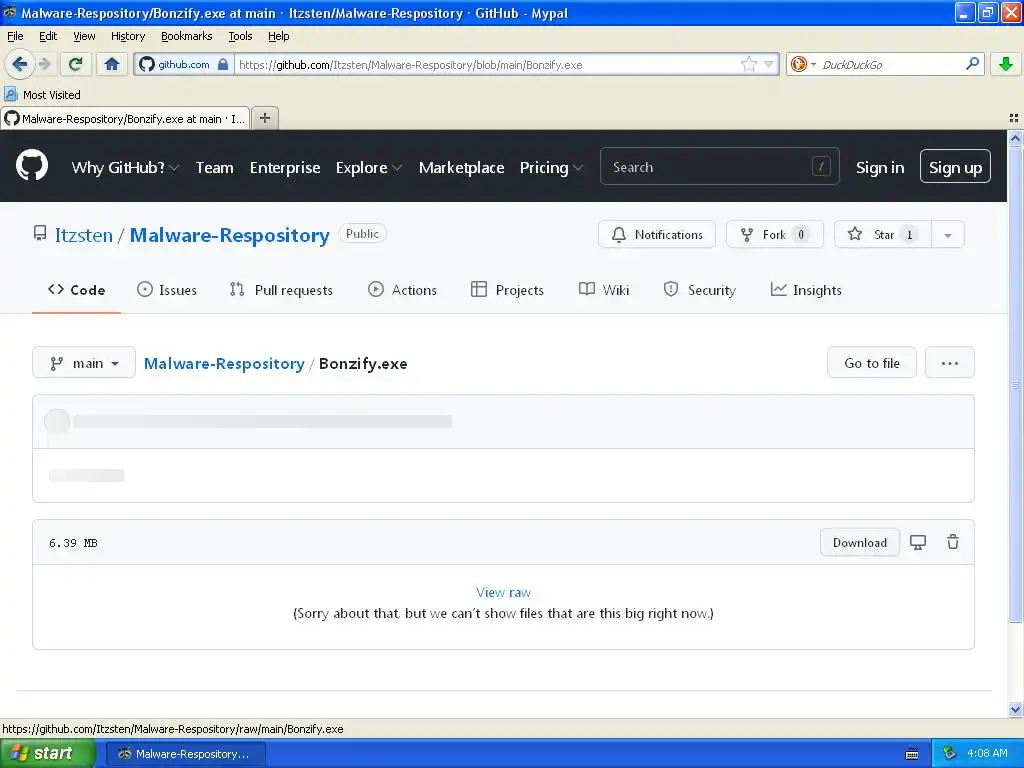Open the address bar history dropdown arrow
Viewport: 1024px width, 768px height.
pyautogui.click(x=769, y=64)
